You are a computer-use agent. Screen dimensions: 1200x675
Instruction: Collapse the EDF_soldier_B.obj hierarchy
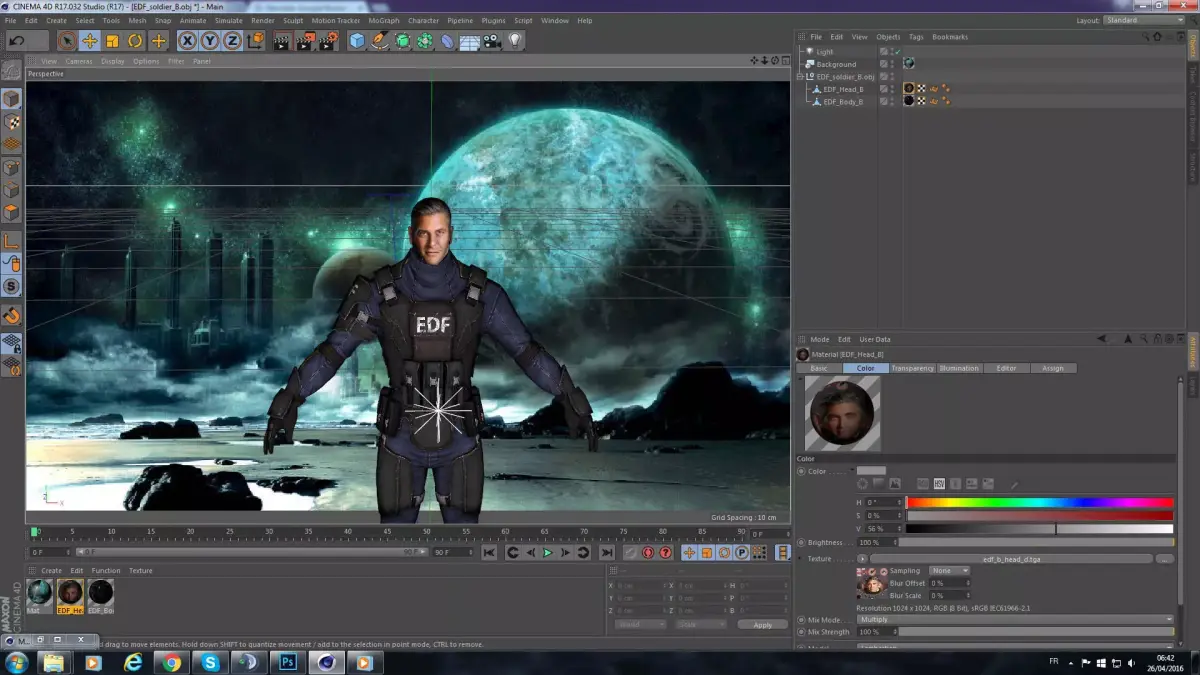click(x=800, y=76)
